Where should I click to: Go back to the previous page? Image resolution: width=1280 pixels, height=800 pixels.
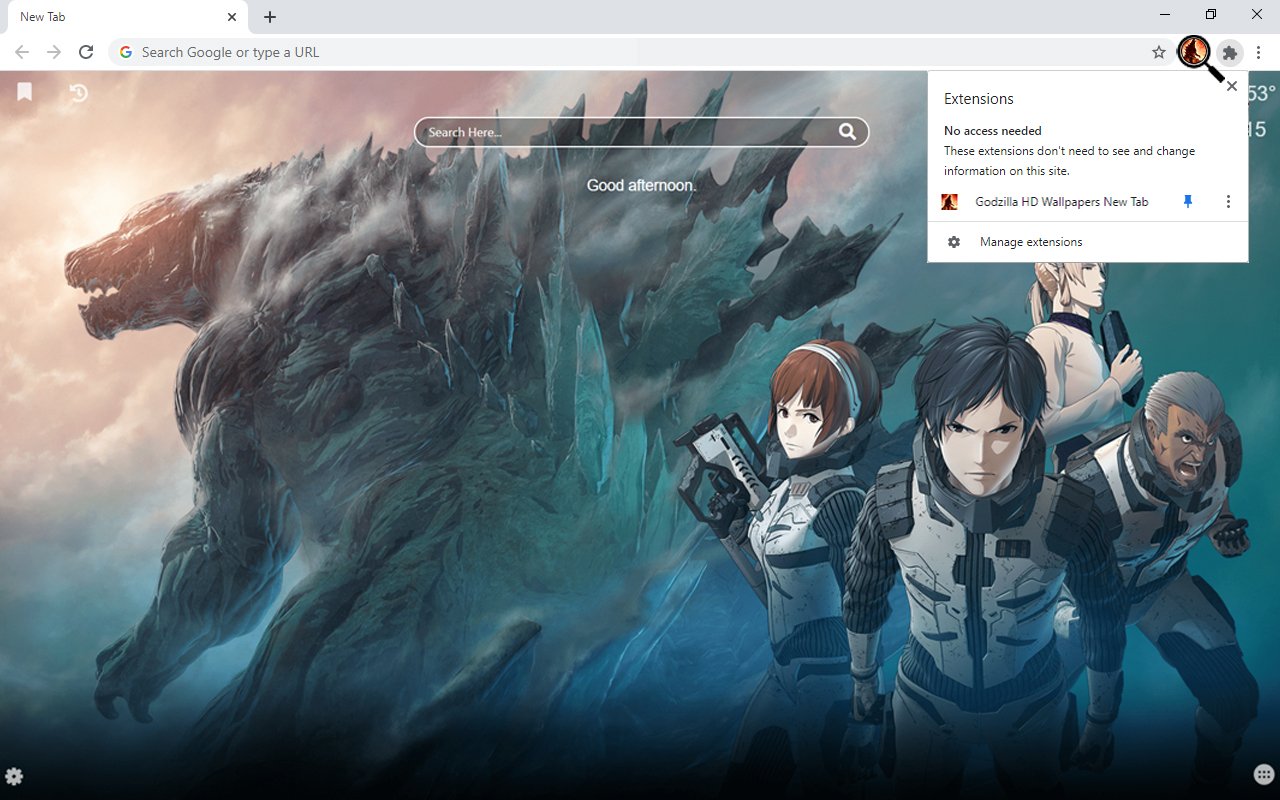pos(22,52)
